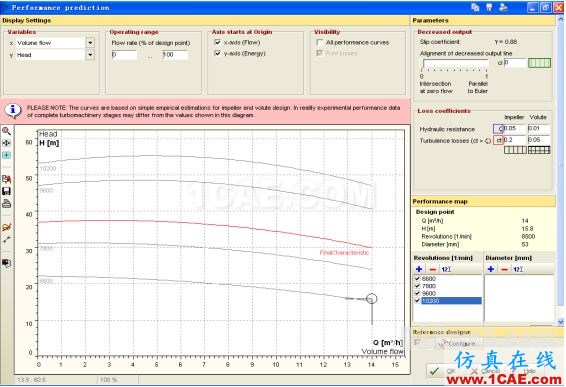The width and height of the screenshot is (566, 387).
Task: Click the curve style icon in left toolbar
Action: [x=6, y=227]
